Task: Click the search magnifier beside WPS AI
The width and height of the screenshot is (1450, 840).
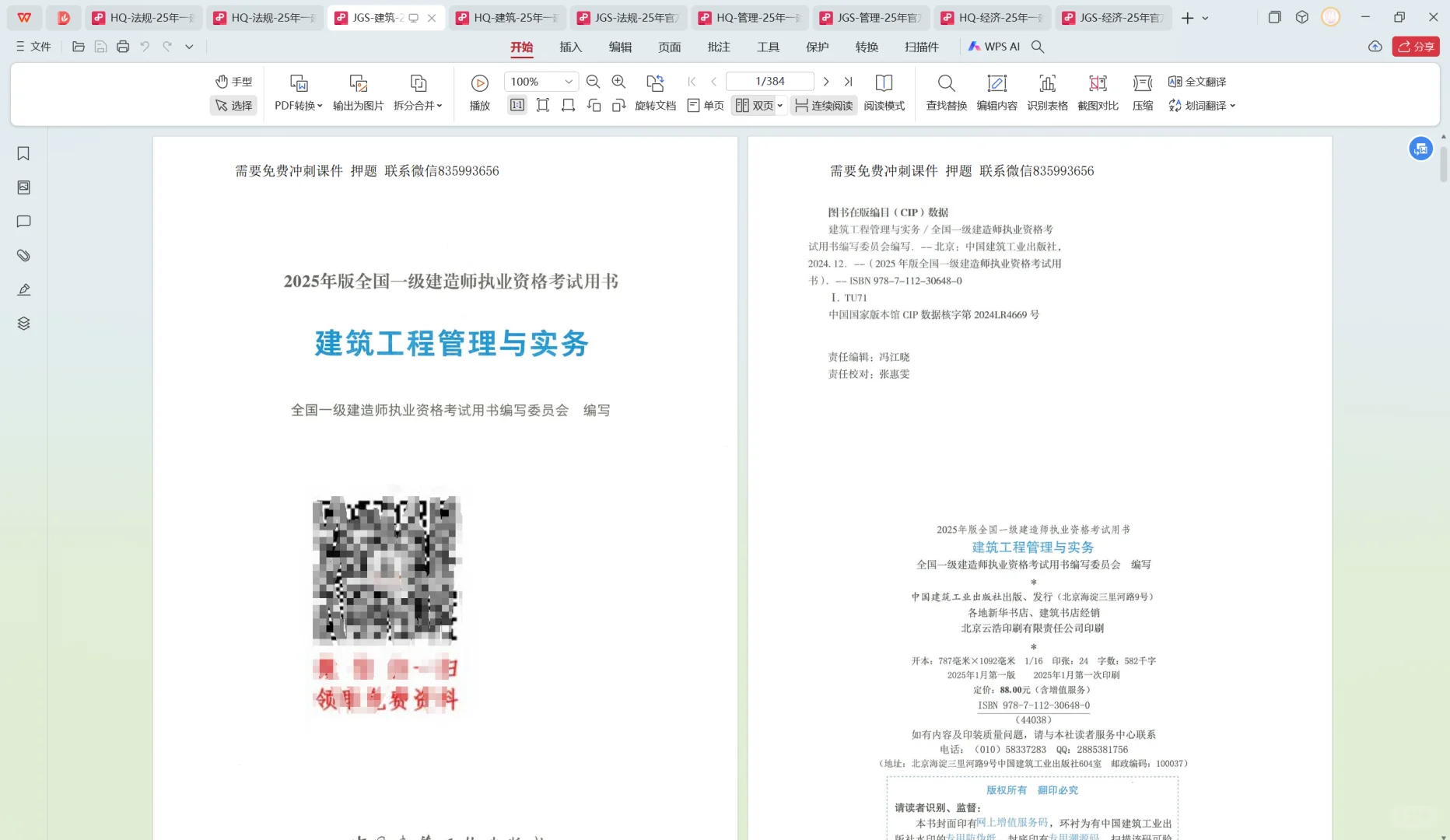Action: point(1038,47)
